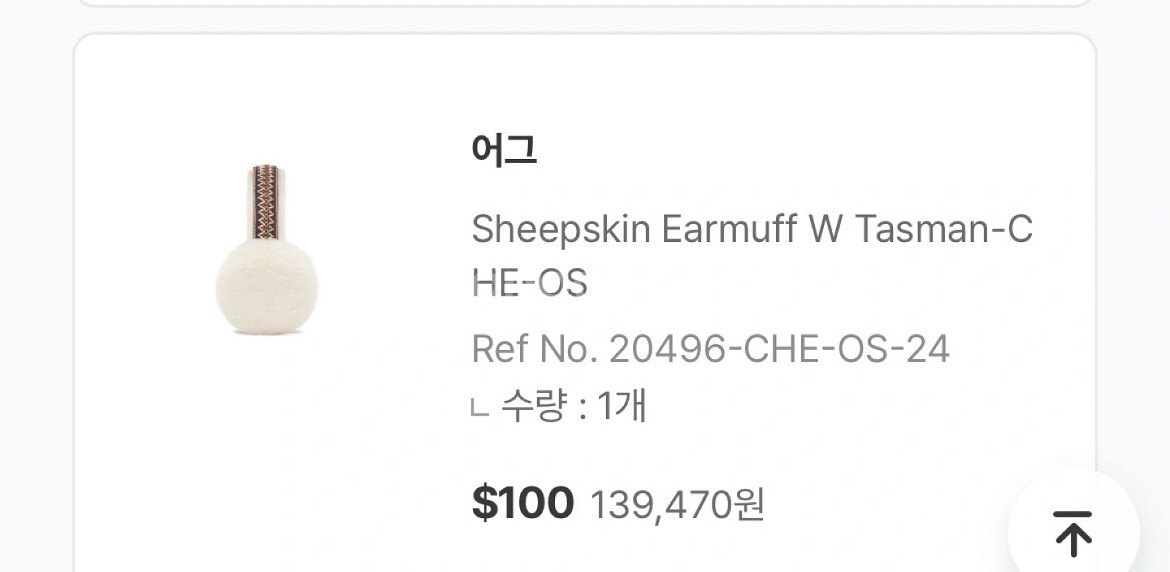
Task: Click the letter W in product title
Action: [x=825, y=230]
